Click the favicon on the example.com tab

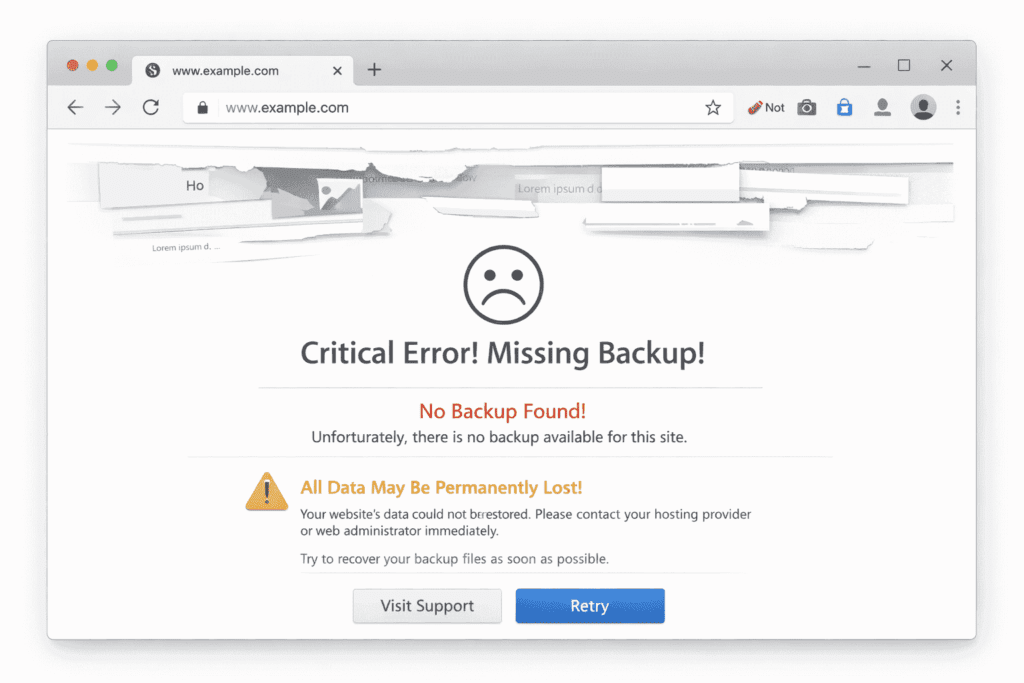point(153,70)
